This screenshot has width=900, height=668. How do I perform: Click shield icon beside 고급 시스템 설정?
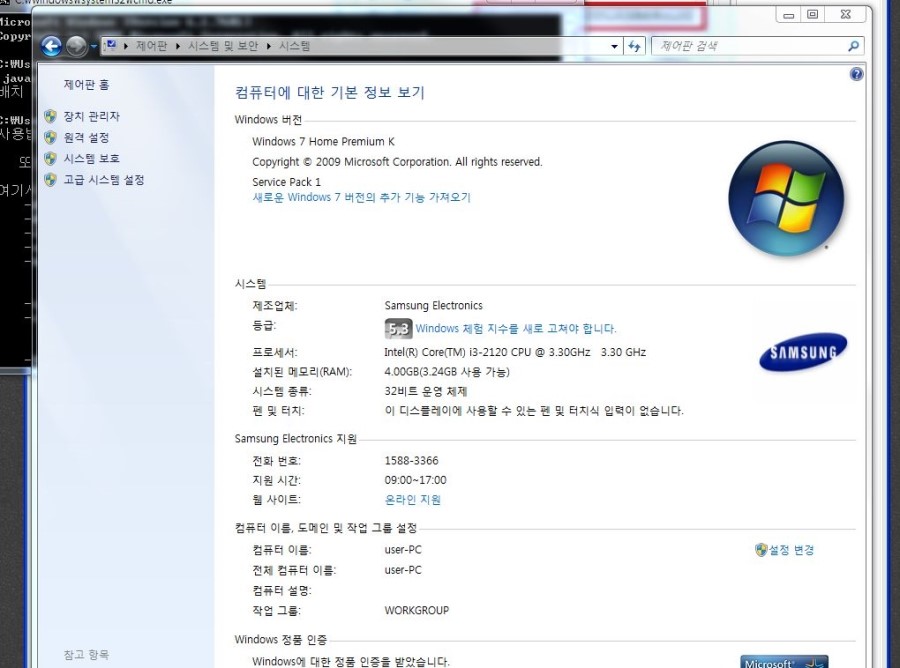[x=51, y=180]
